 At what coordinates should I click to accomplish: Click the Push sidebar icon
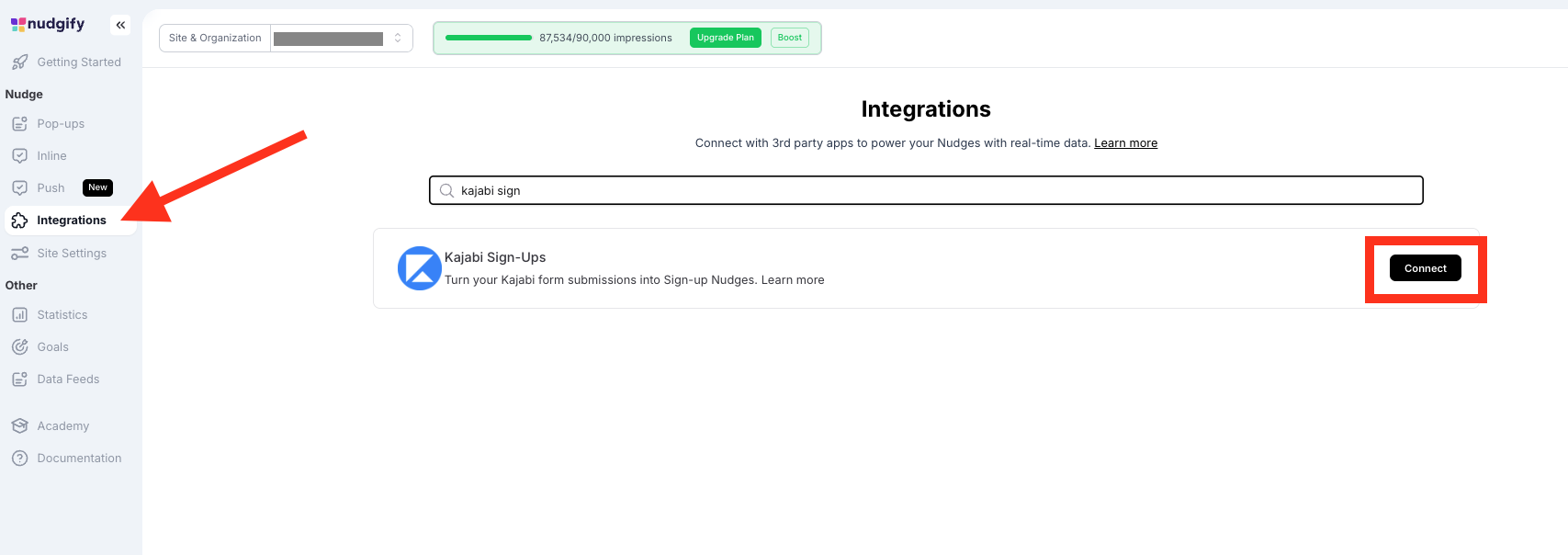[x=19, y=188]
